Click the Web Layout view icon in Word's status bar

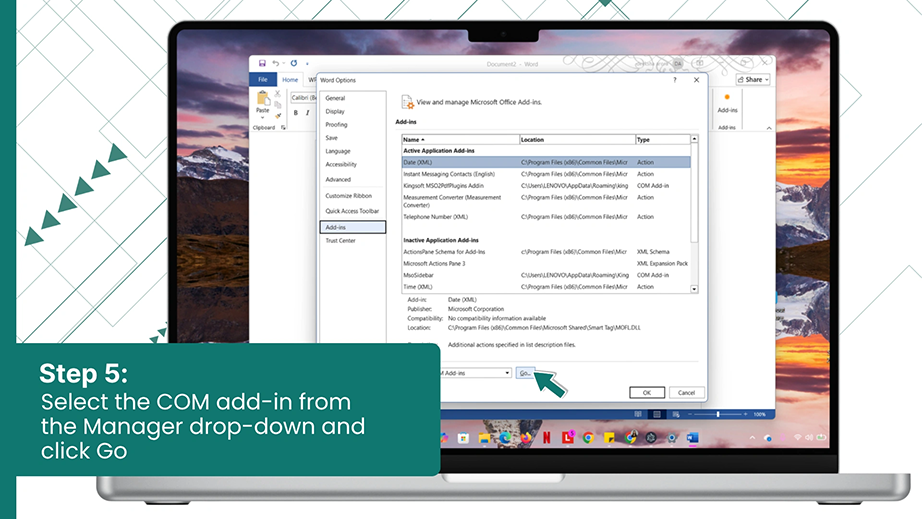click(676, 414)
